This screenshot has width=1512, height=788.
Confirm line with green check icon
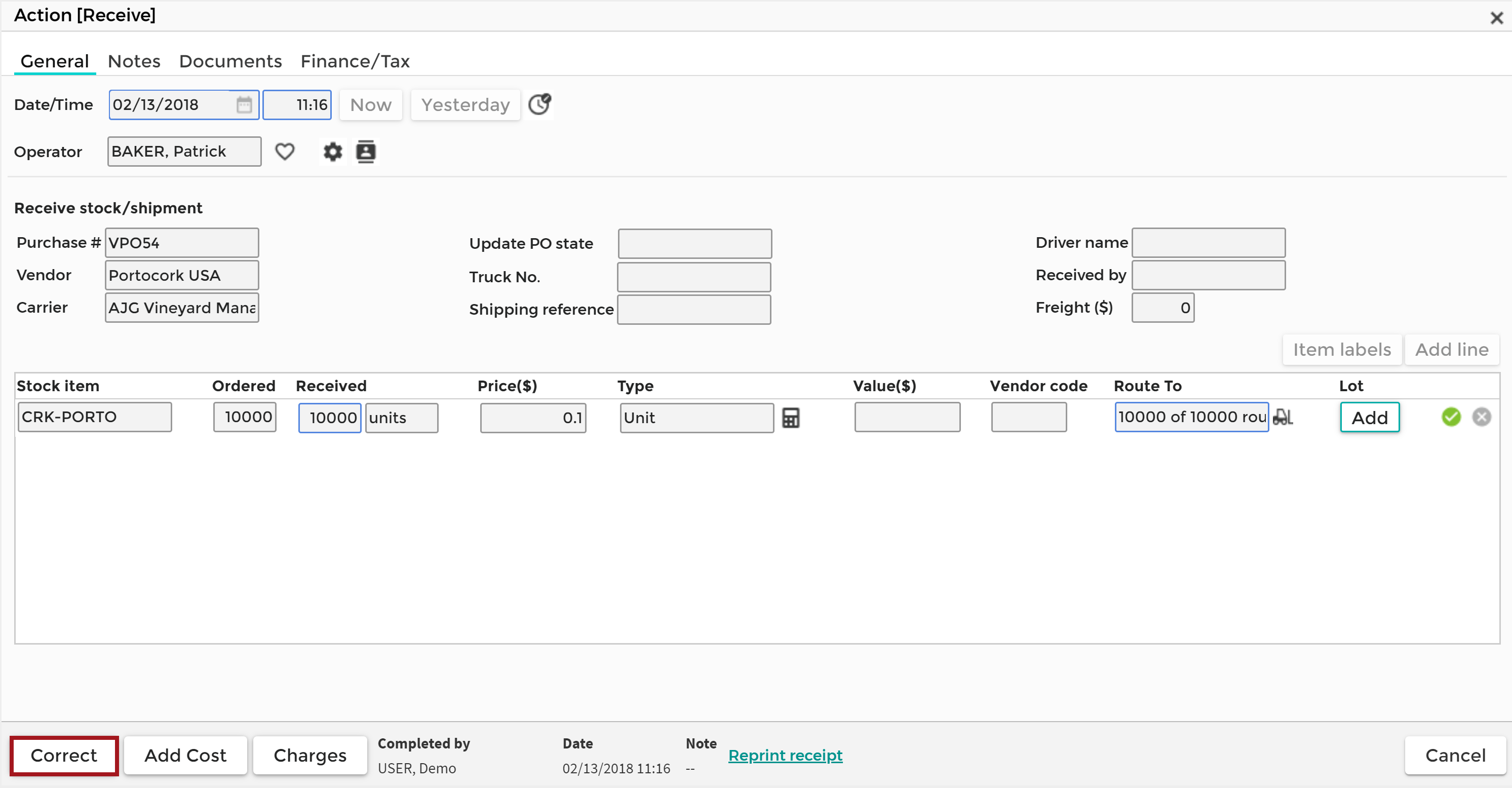click(x=1451, y=417)
